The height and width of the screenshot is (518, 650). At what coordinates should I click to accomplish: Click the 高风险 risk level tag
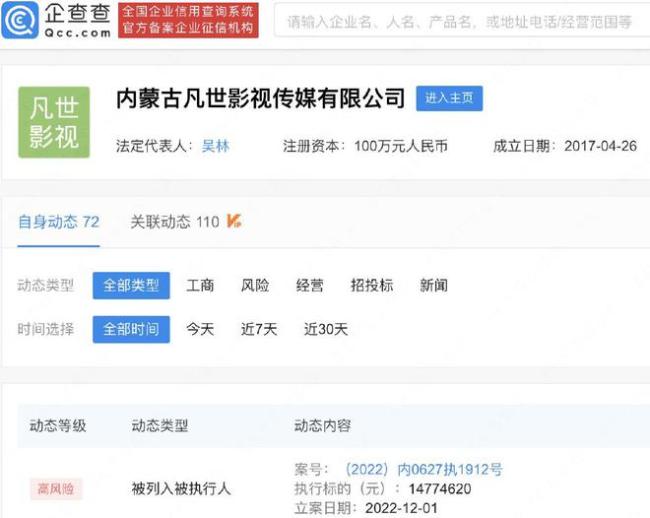(55, 489)
